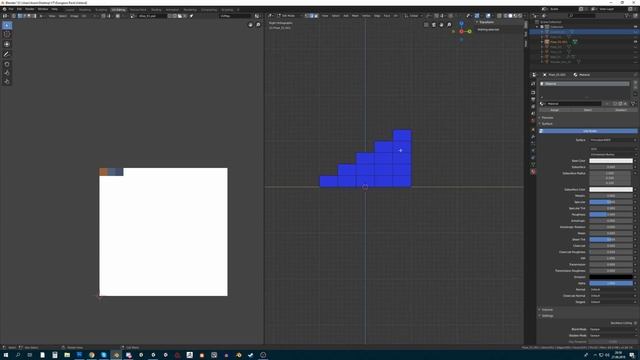
Task: Switch to solid viewport shading
Action: pos(510,16)
